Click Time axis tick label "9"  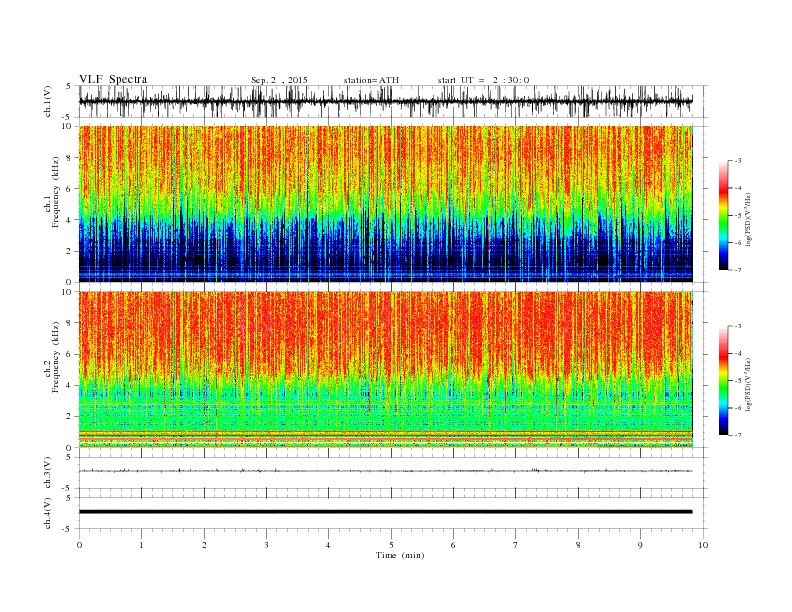[640, 545]
